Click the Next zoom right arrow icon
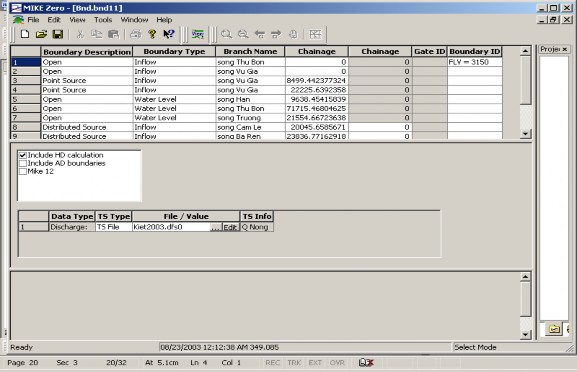Screen dimensions: 577x372 tap(276, 34)
